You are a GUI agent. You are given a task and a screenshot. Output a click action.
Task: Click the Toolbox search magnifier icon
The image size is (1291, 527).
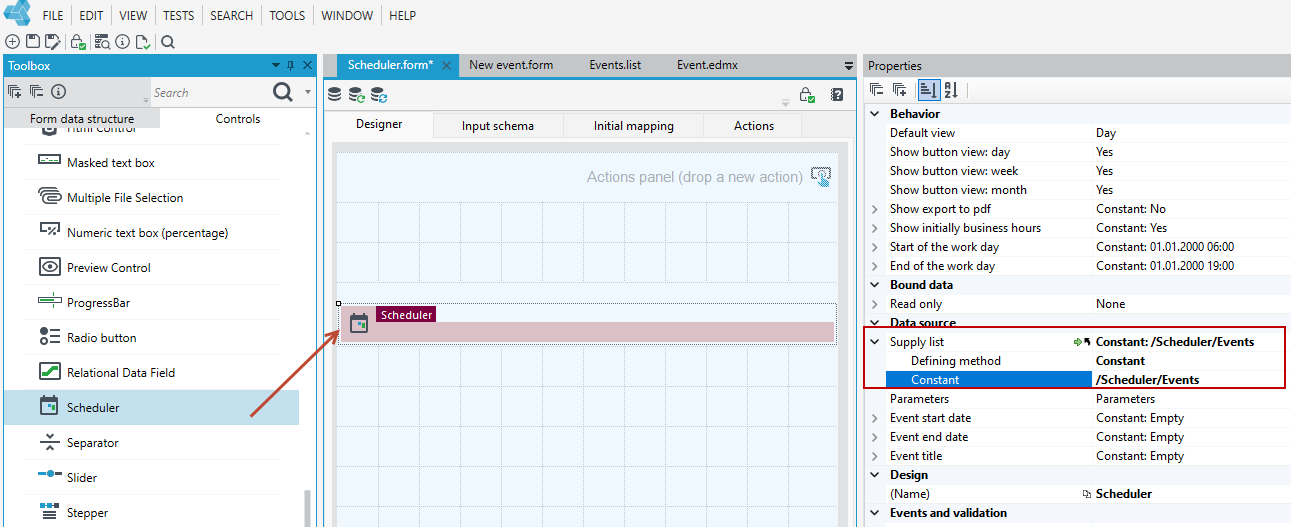tap(283, 92)
